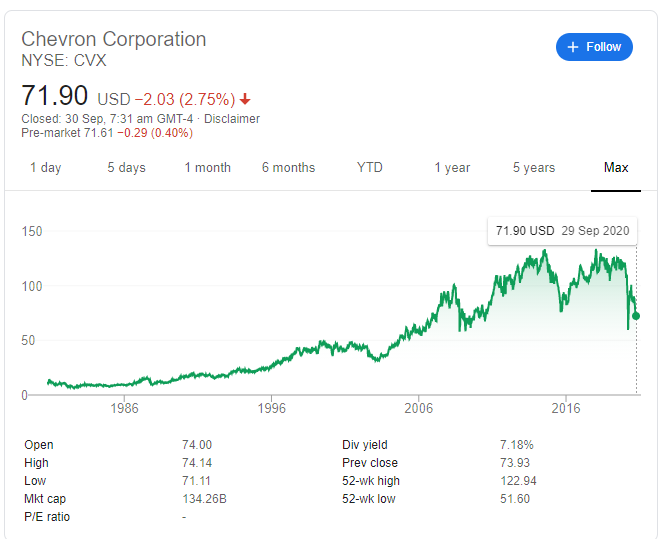
Task: Click the Chevron Corporation title
Action: pos(114,39)
